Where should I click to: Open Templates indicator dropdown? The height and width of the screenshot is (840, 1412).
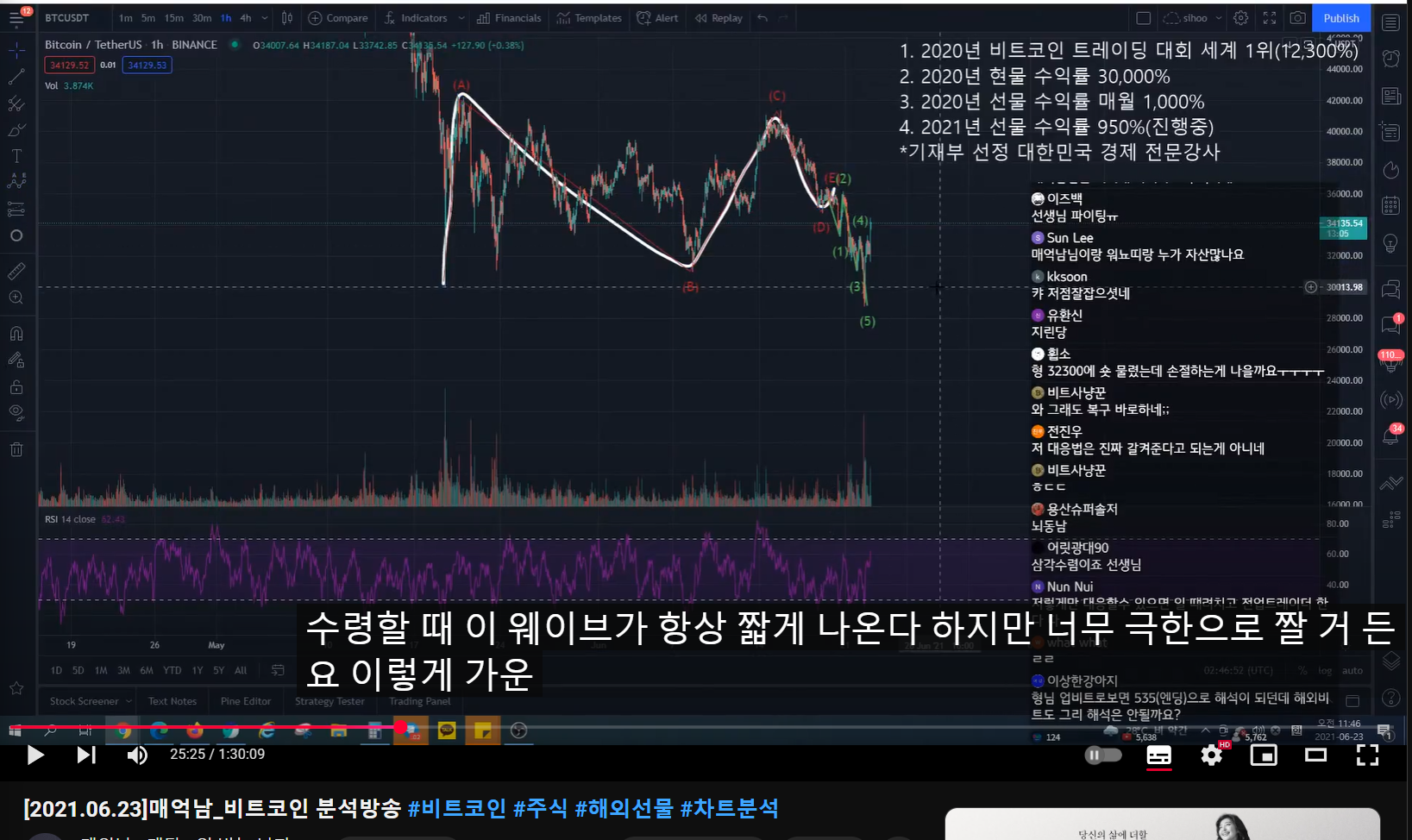click(590, 18)
